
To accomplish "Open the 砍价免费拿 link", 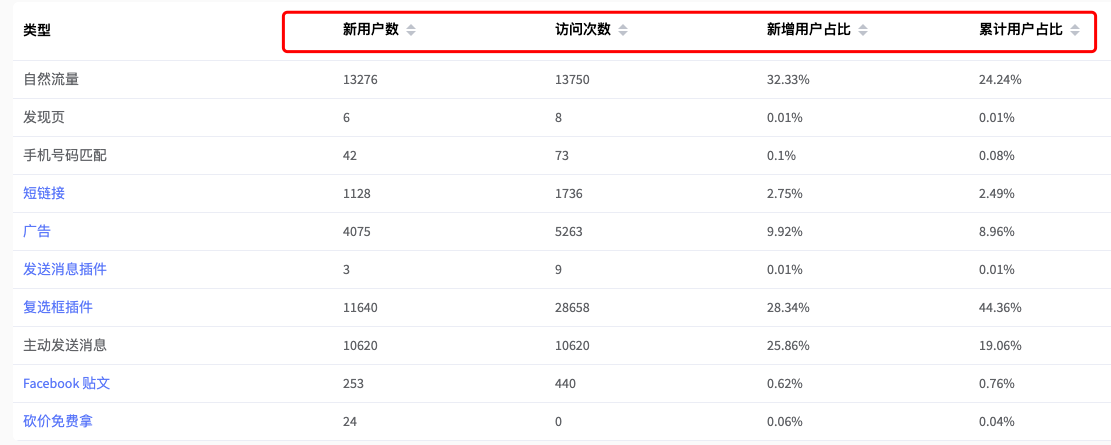I will (x=58, y=422).
